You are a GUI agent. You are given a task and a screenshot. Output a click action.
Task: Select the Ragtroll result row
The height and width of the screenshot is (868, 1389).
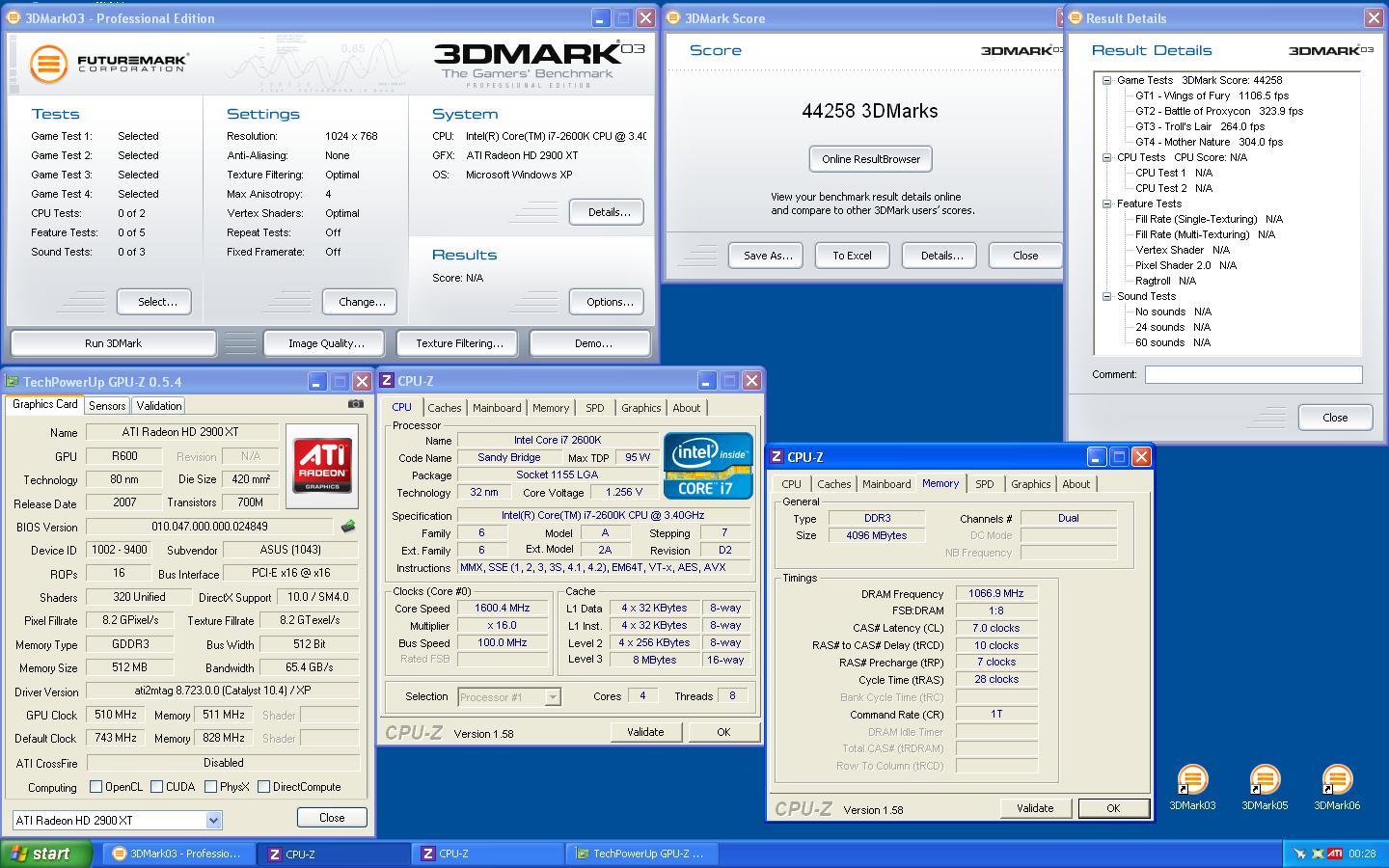[x=1165, y=281]
